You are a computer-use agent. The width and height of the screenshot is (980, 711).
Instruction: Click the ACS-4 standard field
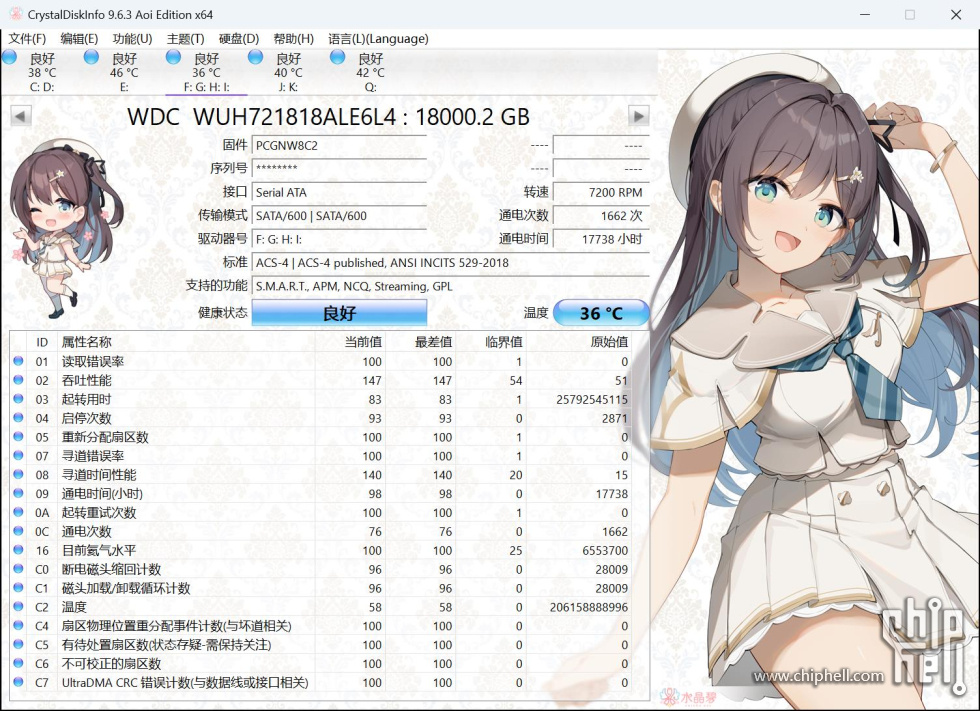coord(451,262)
